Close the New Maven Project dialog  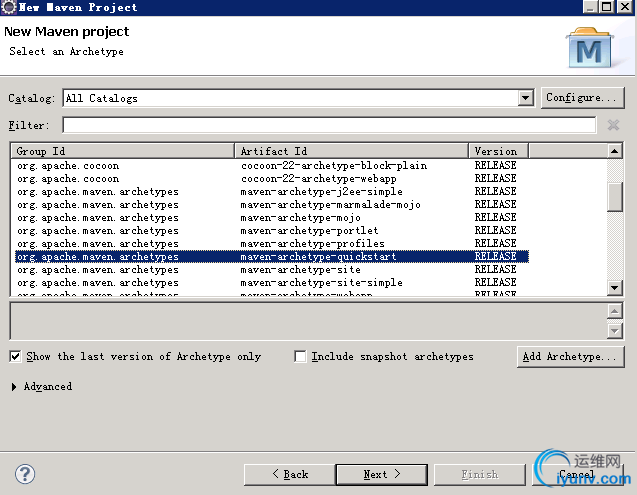(x=625, y=7)
